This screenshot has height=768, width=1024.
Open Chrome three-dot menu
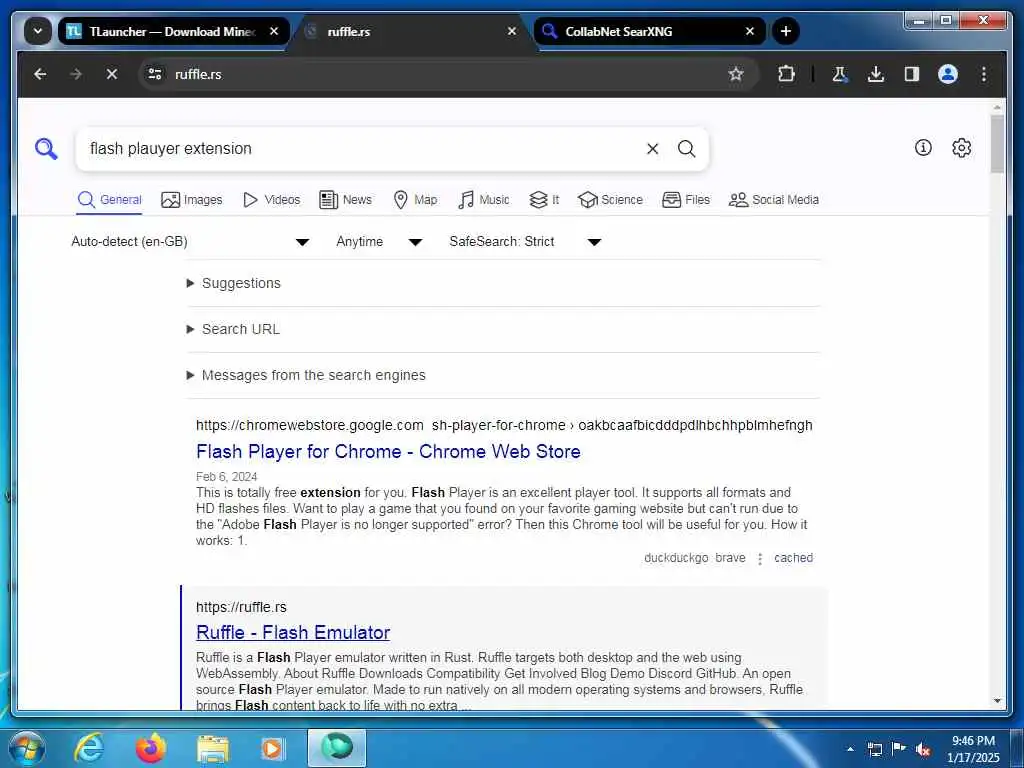pos(984,74)
